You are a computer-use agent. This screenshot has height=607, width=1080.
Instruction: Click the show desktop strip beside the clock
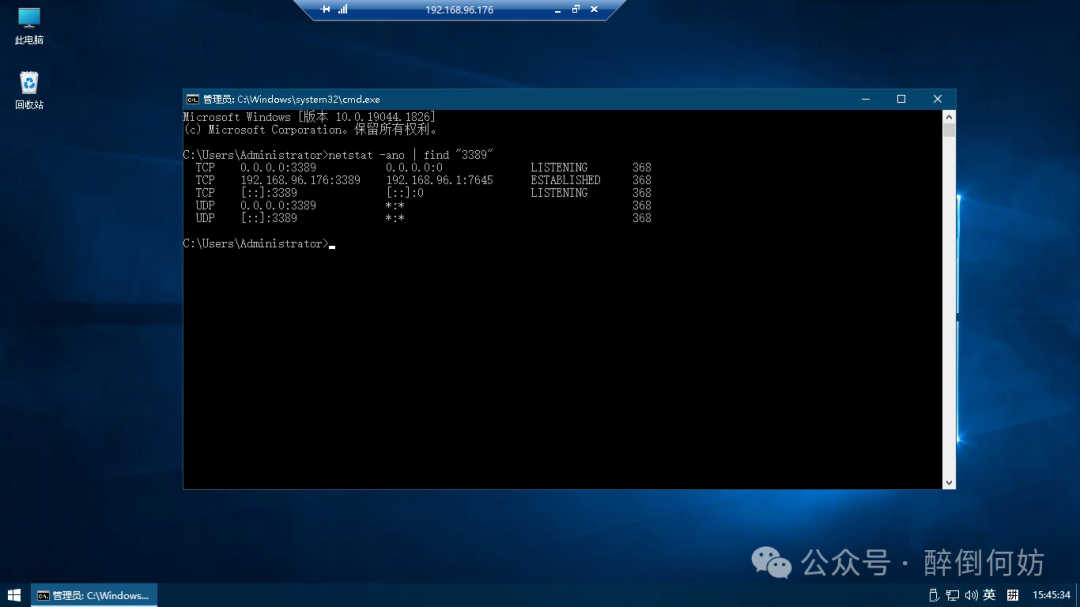pyautogui.click(x=1078, y=595)
